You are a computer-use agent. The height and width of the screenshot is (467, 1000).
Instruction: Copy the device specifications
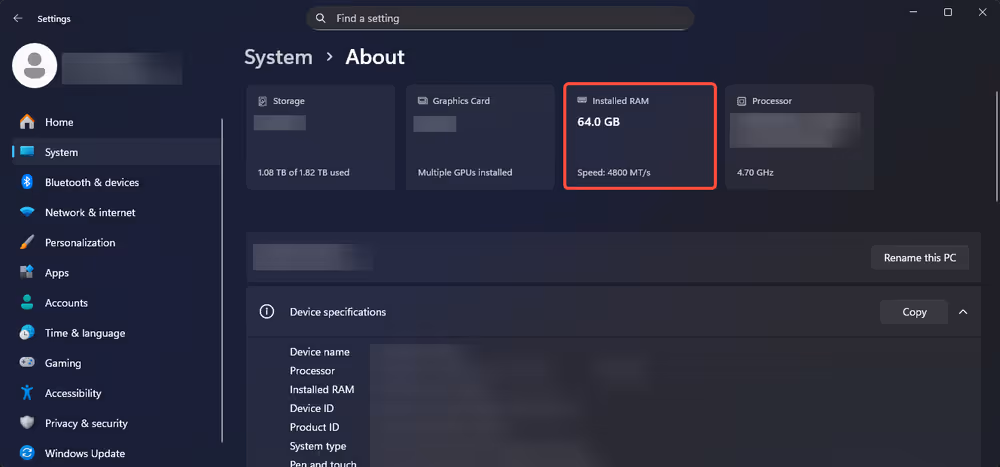pos(914,312)
